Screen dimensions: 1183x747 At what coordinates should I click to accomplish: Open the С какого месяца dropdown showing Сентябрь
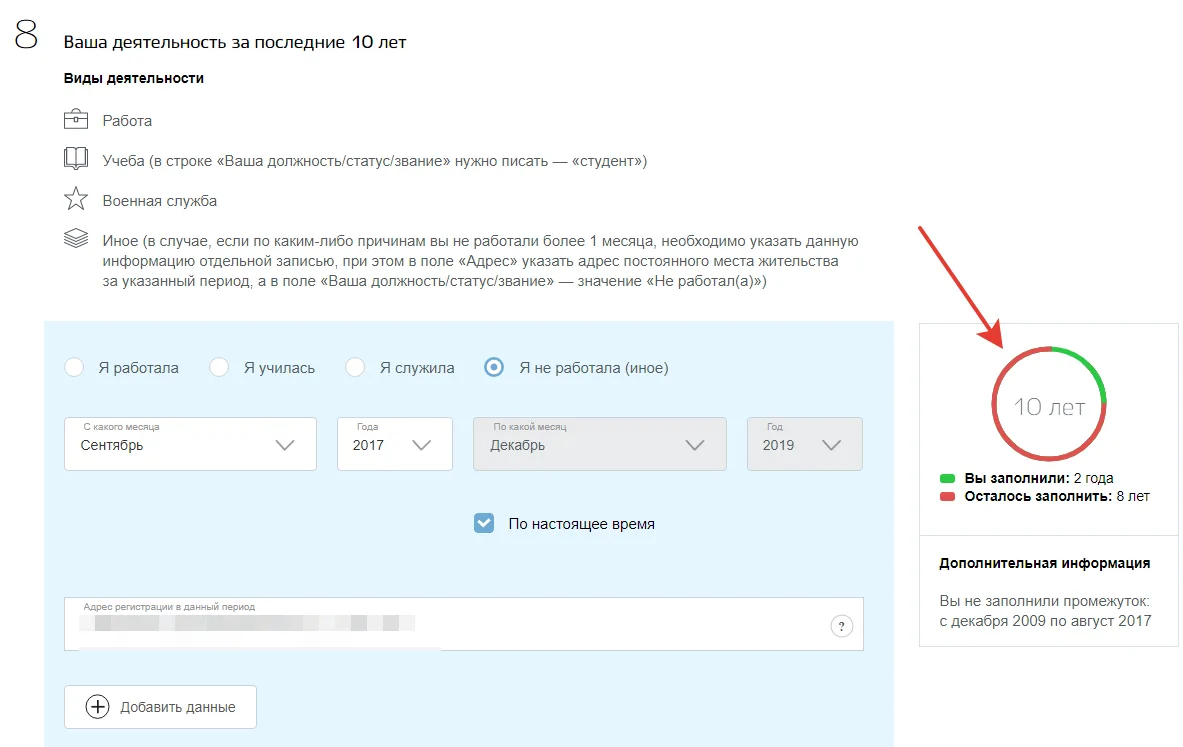(x=190, y=444)
